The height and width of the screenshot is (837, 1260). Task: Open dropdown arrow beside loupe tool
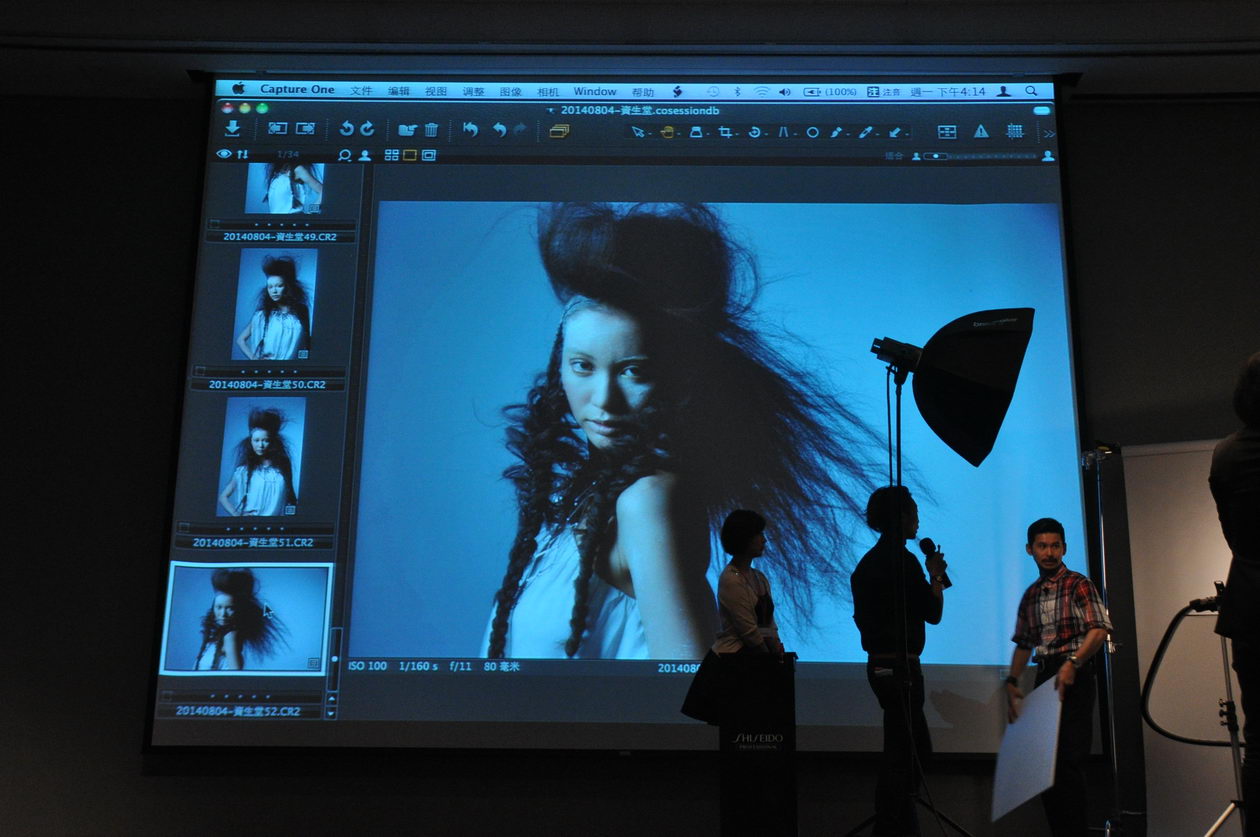tap(706, 134)
